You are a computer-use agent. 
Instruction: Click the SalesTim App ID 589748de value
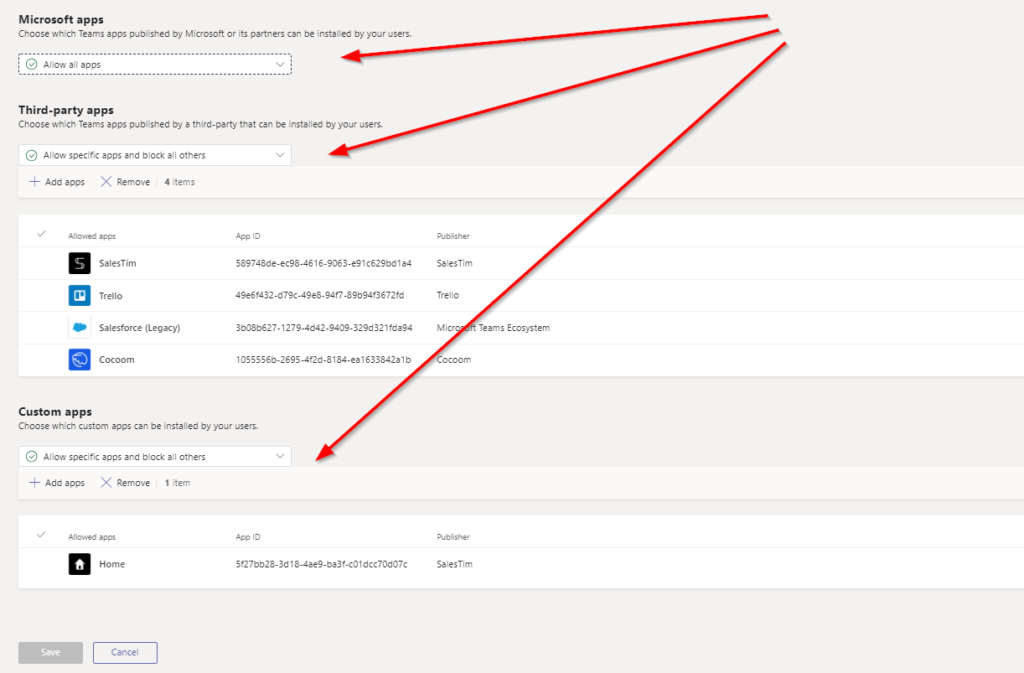[x=323, y=263]
